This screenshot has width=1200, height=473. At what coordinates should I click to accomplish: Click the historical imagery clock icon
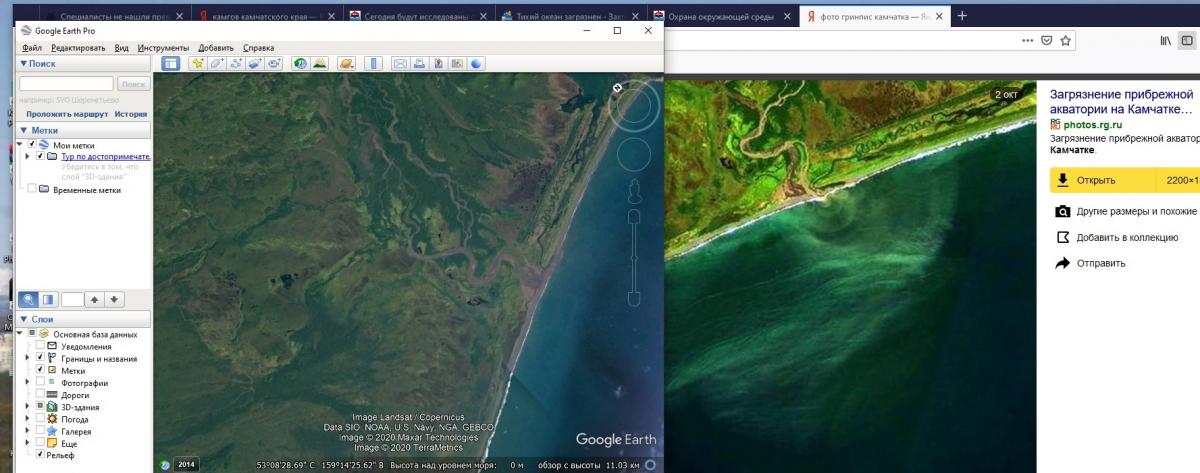300,63
